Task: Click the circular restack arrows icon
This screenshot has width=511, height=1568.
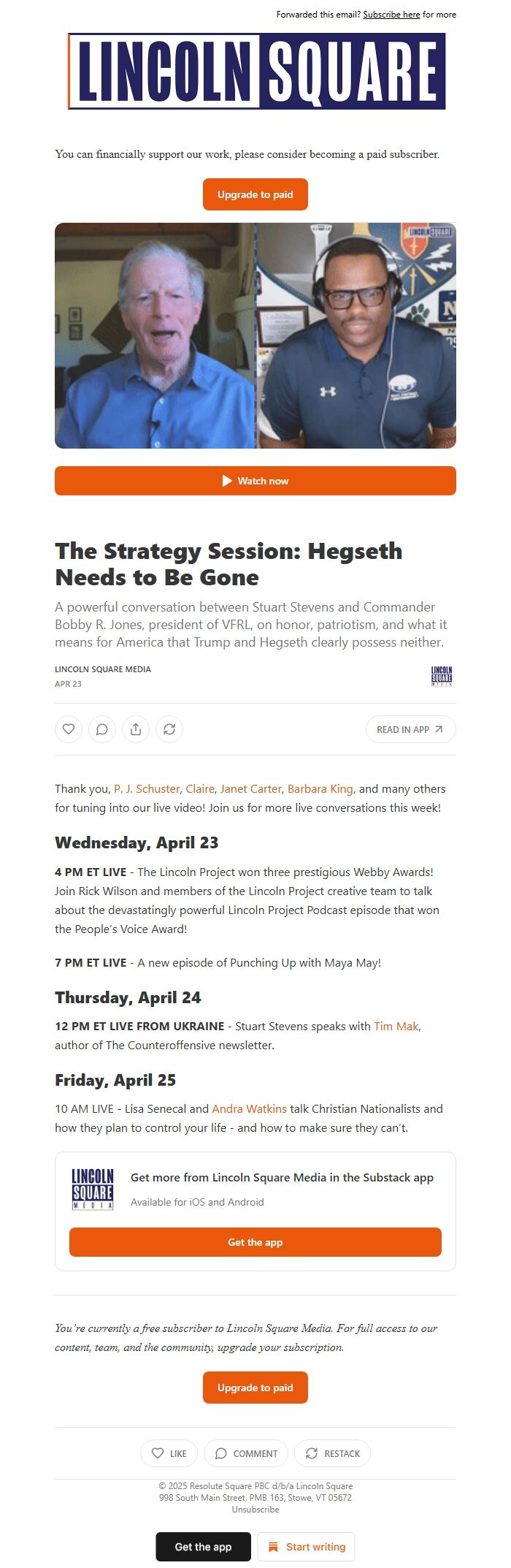Action: (169, 729)
